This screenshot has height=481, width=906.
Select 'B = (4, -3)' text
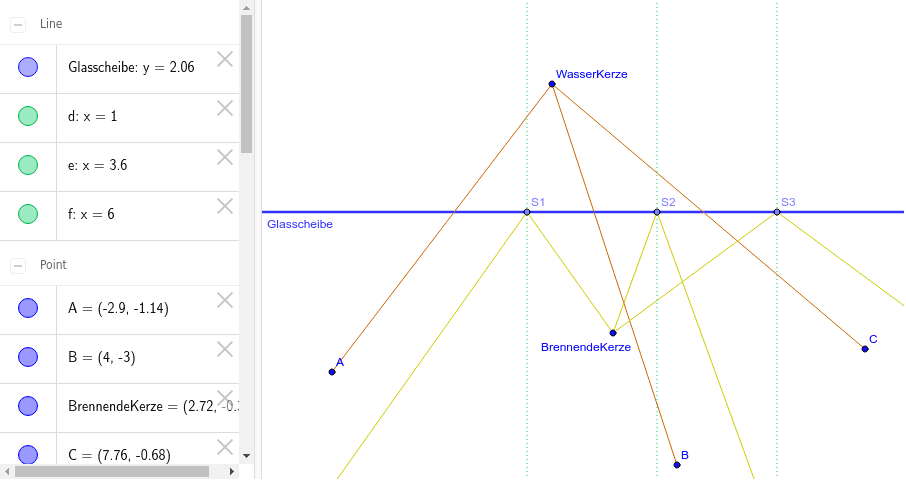pyautogui.click(x=102, y=358)
